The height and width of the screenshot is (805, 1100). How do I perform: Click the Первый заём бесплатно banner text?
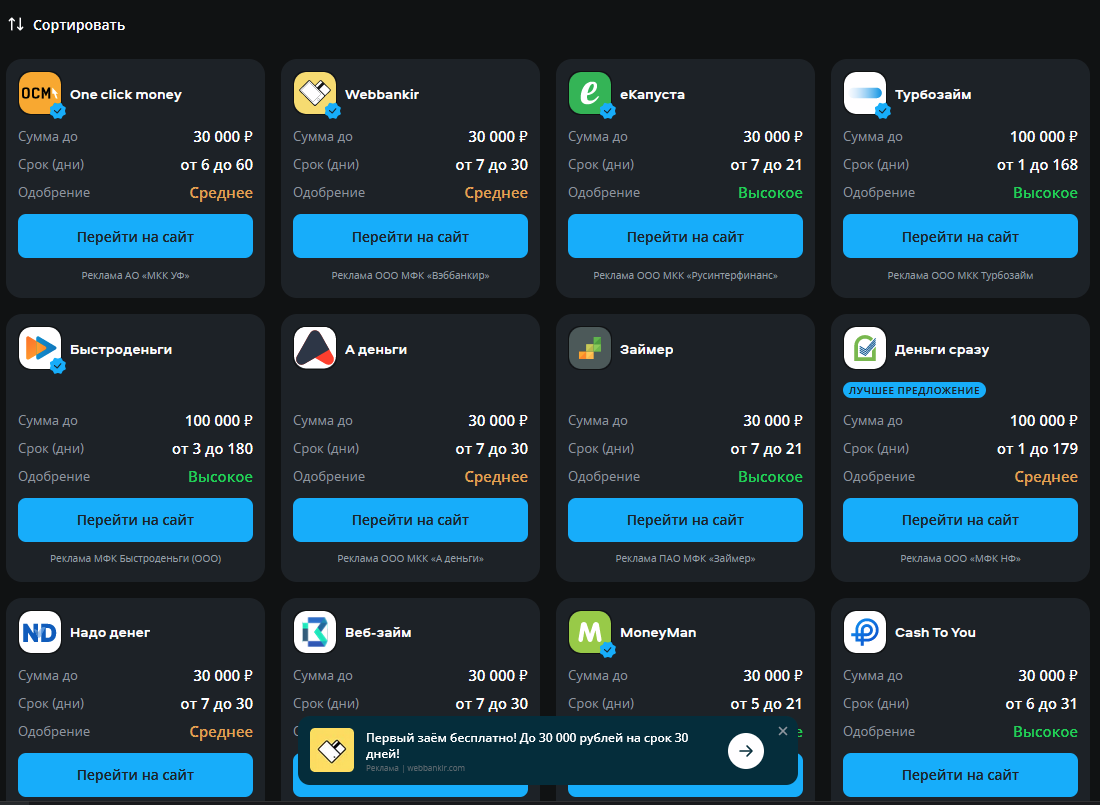tap(527, 745)
